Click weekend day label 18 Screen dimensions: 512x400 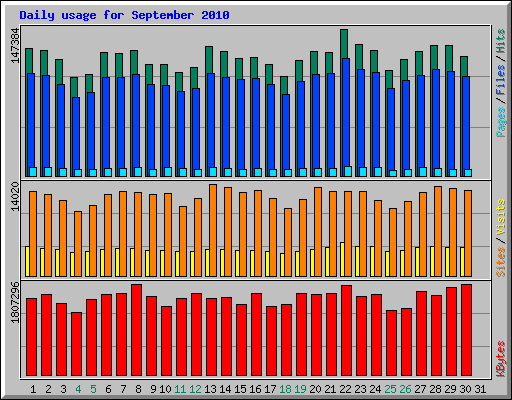click(285, 389)
